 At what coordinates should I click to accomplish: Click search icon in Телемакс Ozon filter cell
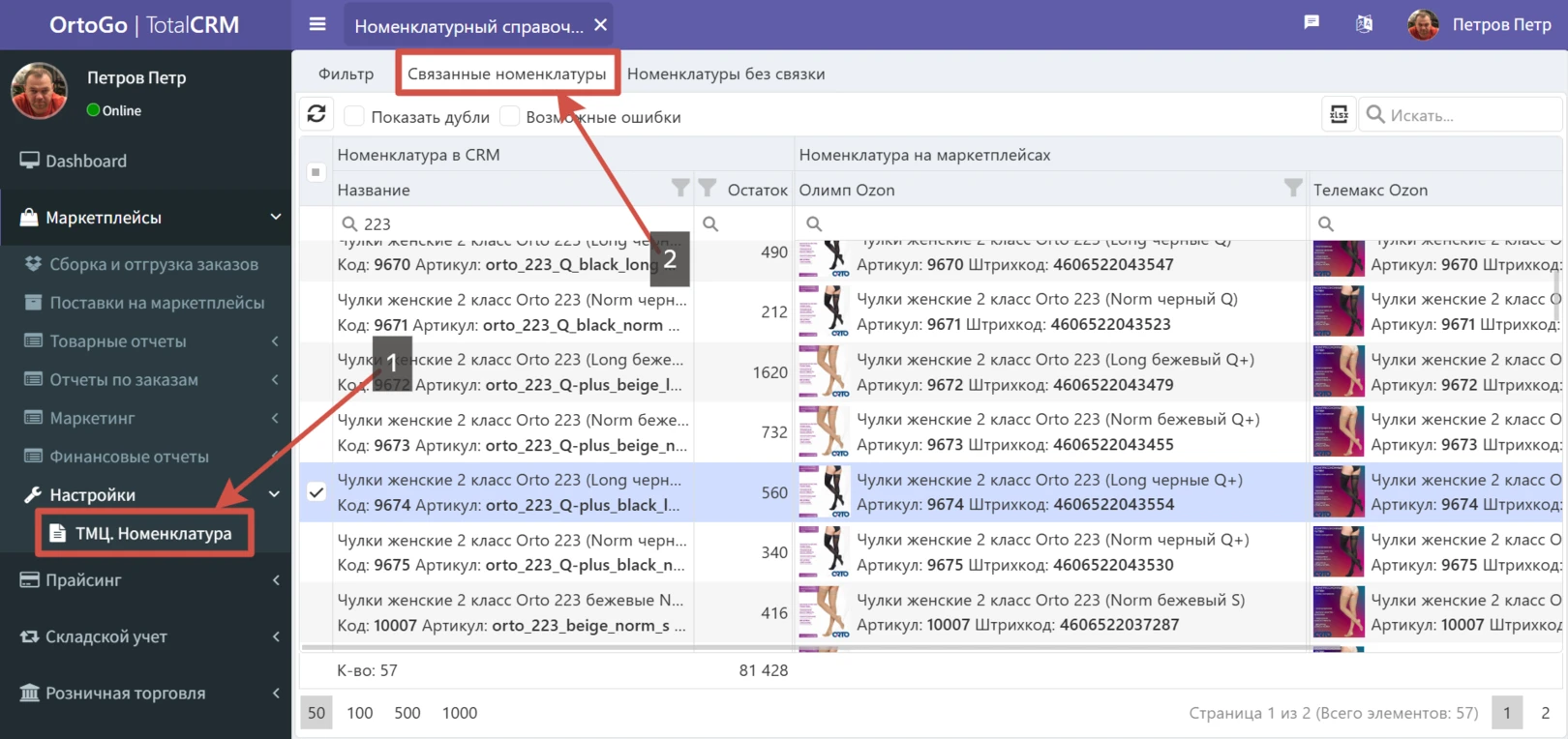[x=1326, y=223]
